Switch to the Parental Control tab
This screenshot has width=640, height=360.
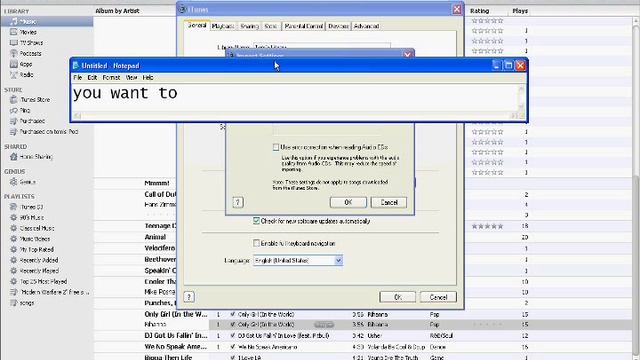click(304, 26)
